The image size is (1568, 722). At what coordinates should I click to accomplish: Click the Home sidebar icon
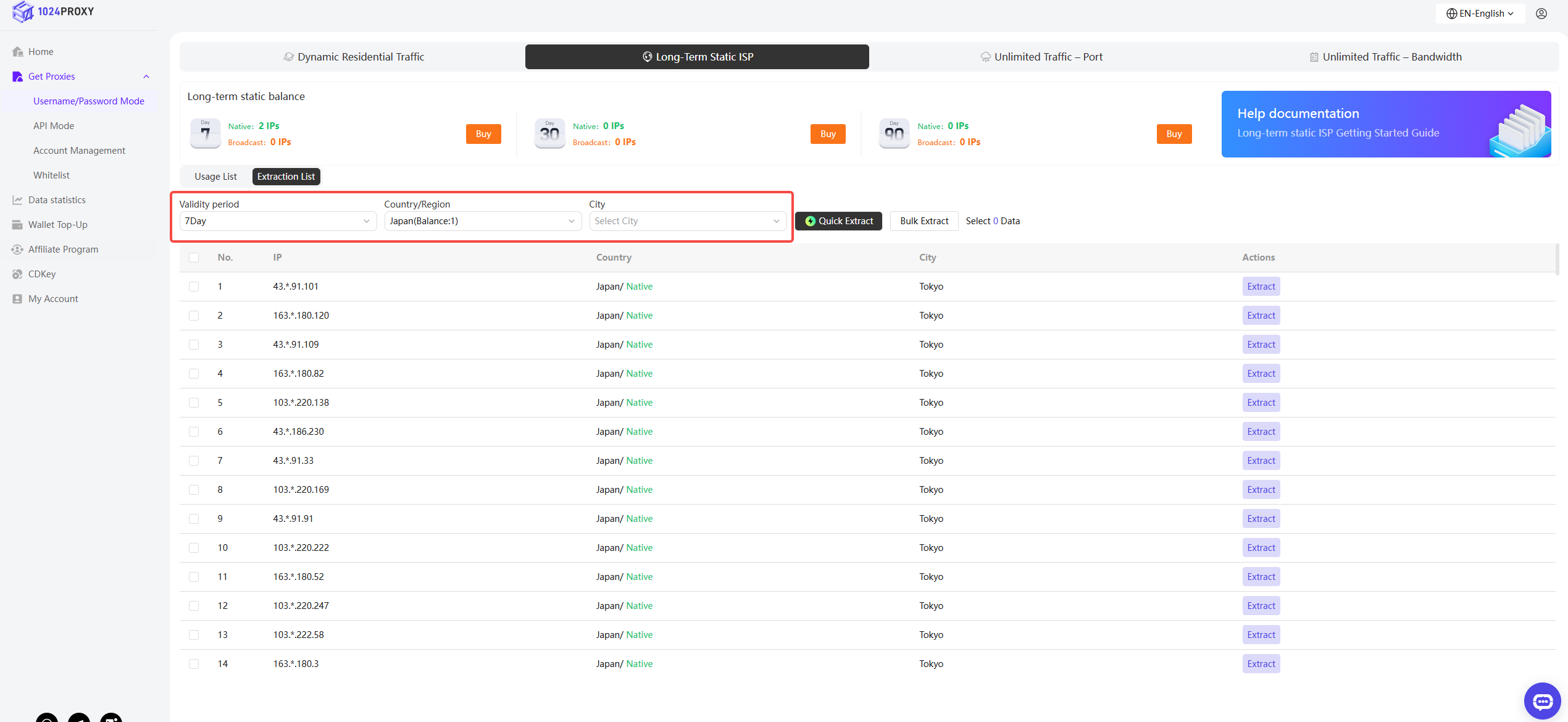[17, 52]
